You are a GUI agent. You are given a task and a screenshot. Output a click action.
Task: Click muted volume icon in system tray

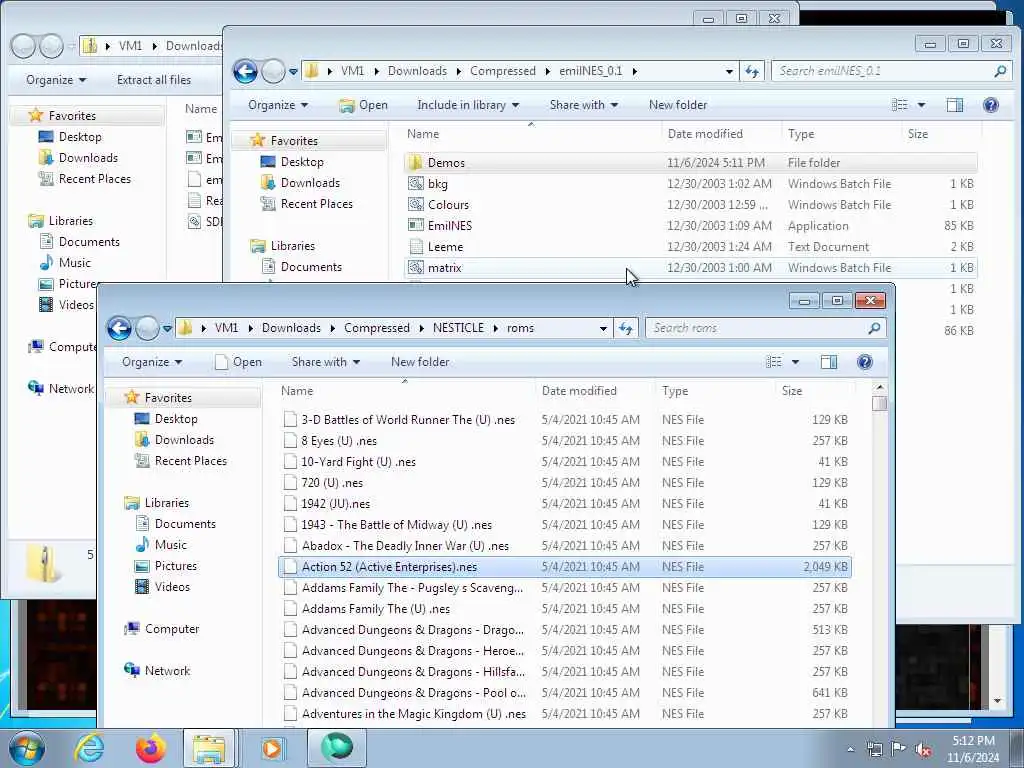(923, 750)
